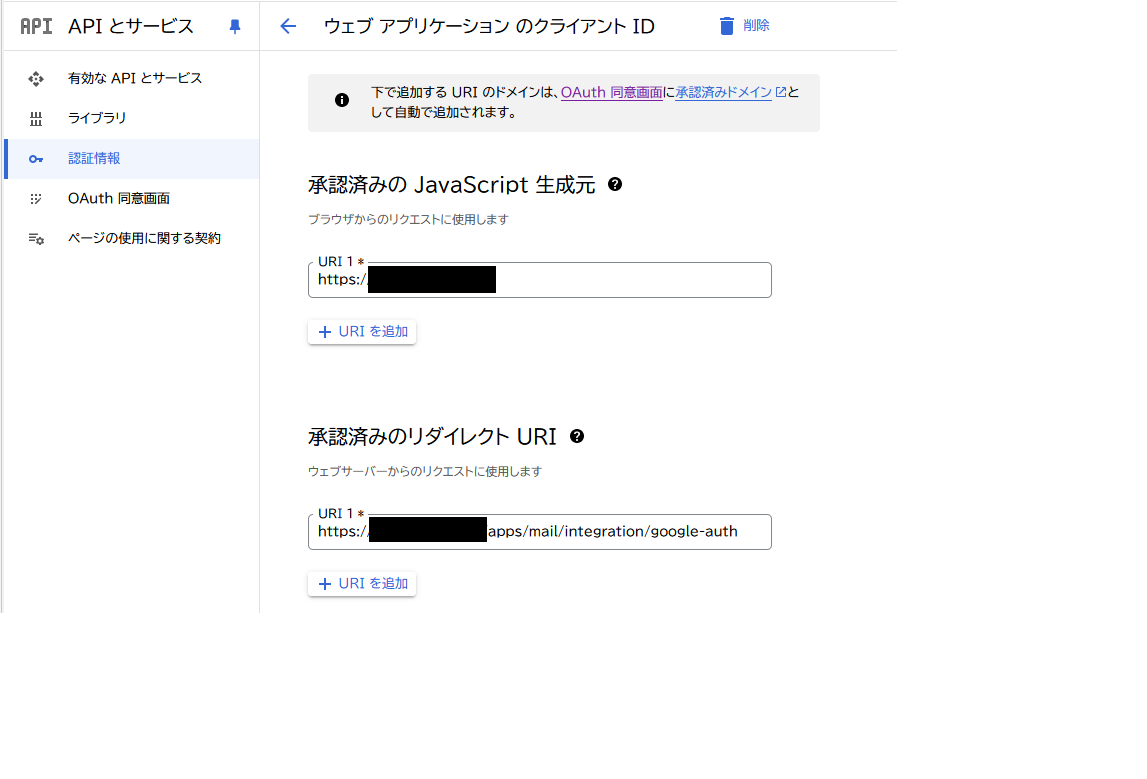Click the OAuth 同意画面 sidebar icon
This screenshot has height=779, width=1147.
coord(36,199)
